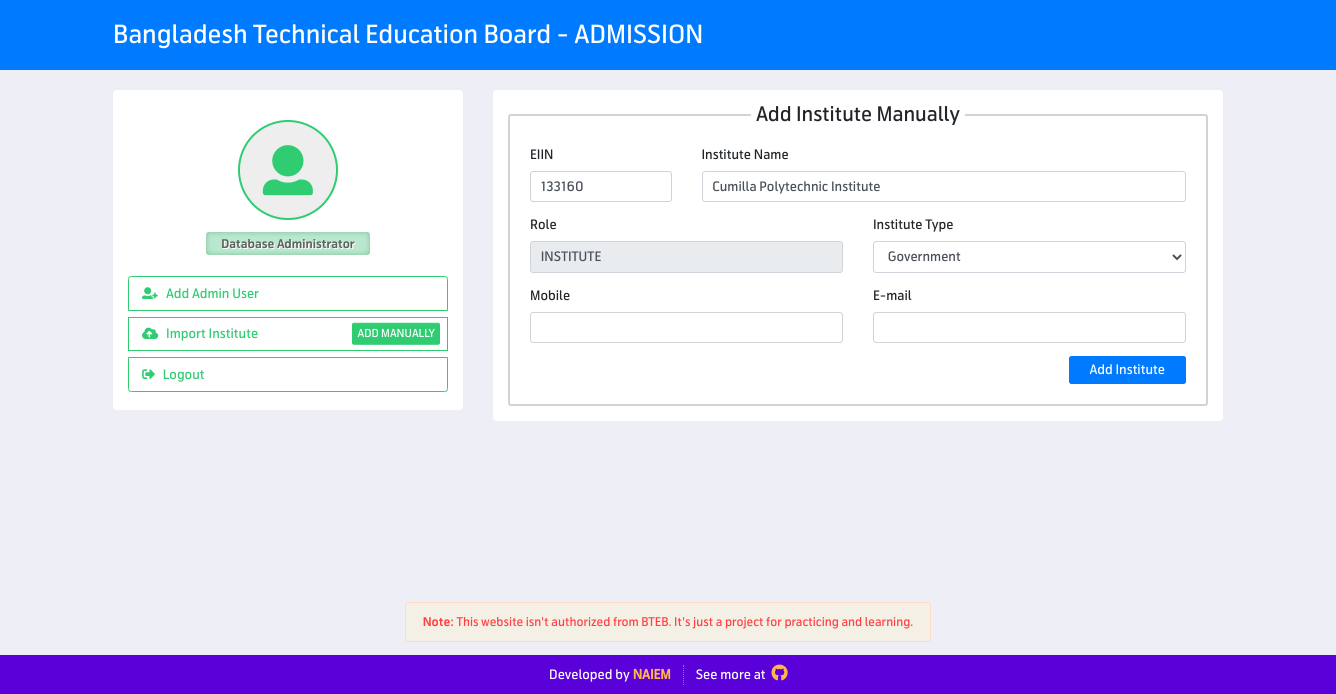Click the cloud upload icon on Import Institute
The image size is (1336, 694).
point(148,333)
